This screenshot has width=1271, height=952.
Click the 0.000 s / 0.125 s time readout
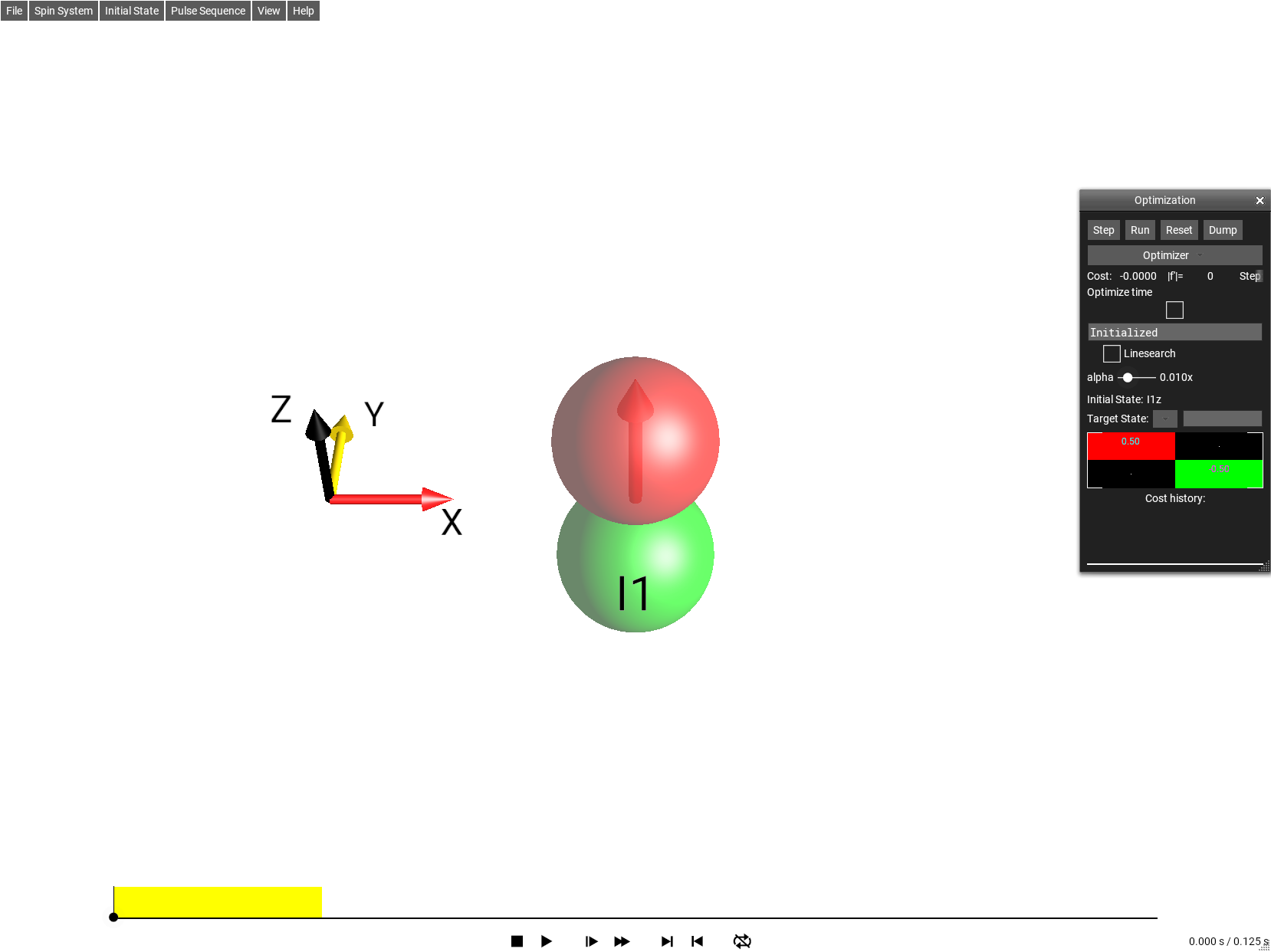click(x=1228, y=941)
